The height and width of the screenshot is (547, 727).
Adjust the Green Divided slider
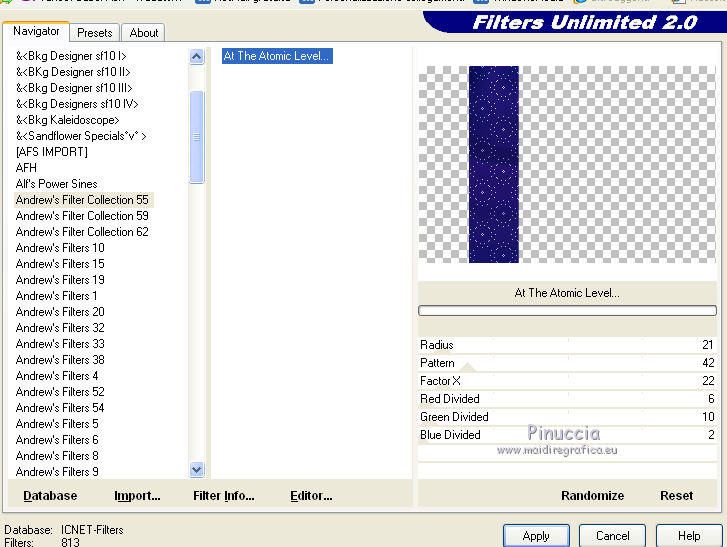(567, 417)
